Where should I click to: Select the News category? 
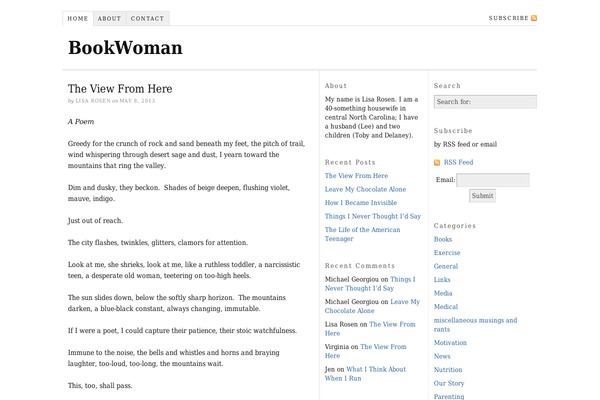point(442,356)
